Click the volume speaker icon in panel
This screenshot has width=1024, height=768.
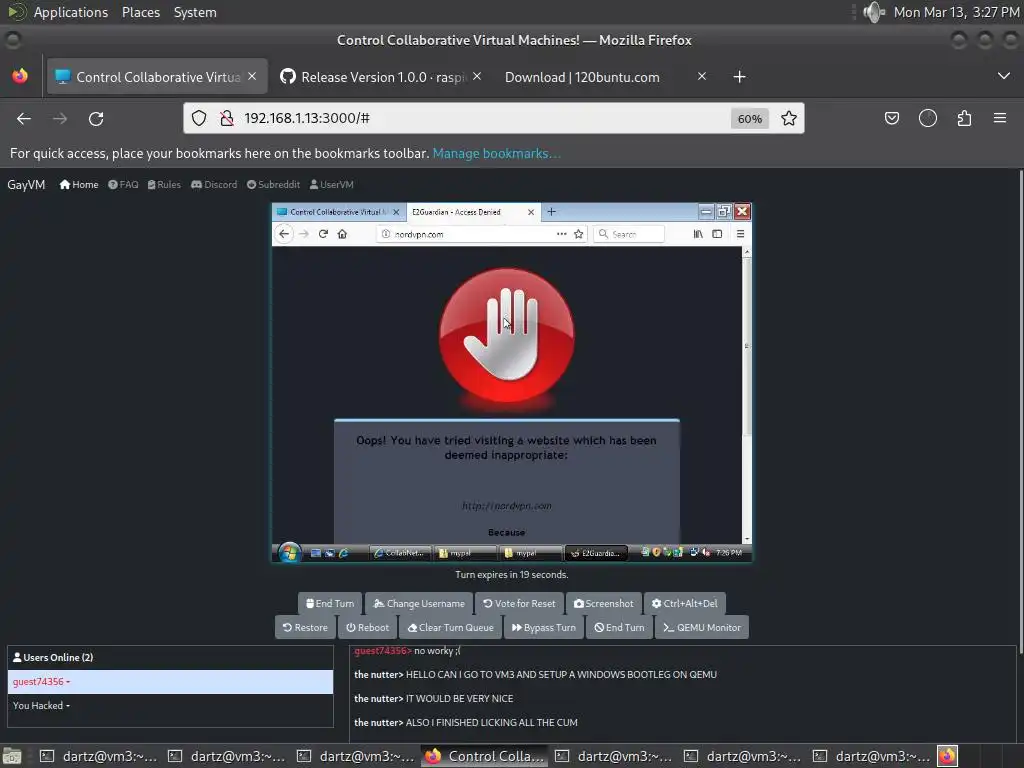coord(873,12)
